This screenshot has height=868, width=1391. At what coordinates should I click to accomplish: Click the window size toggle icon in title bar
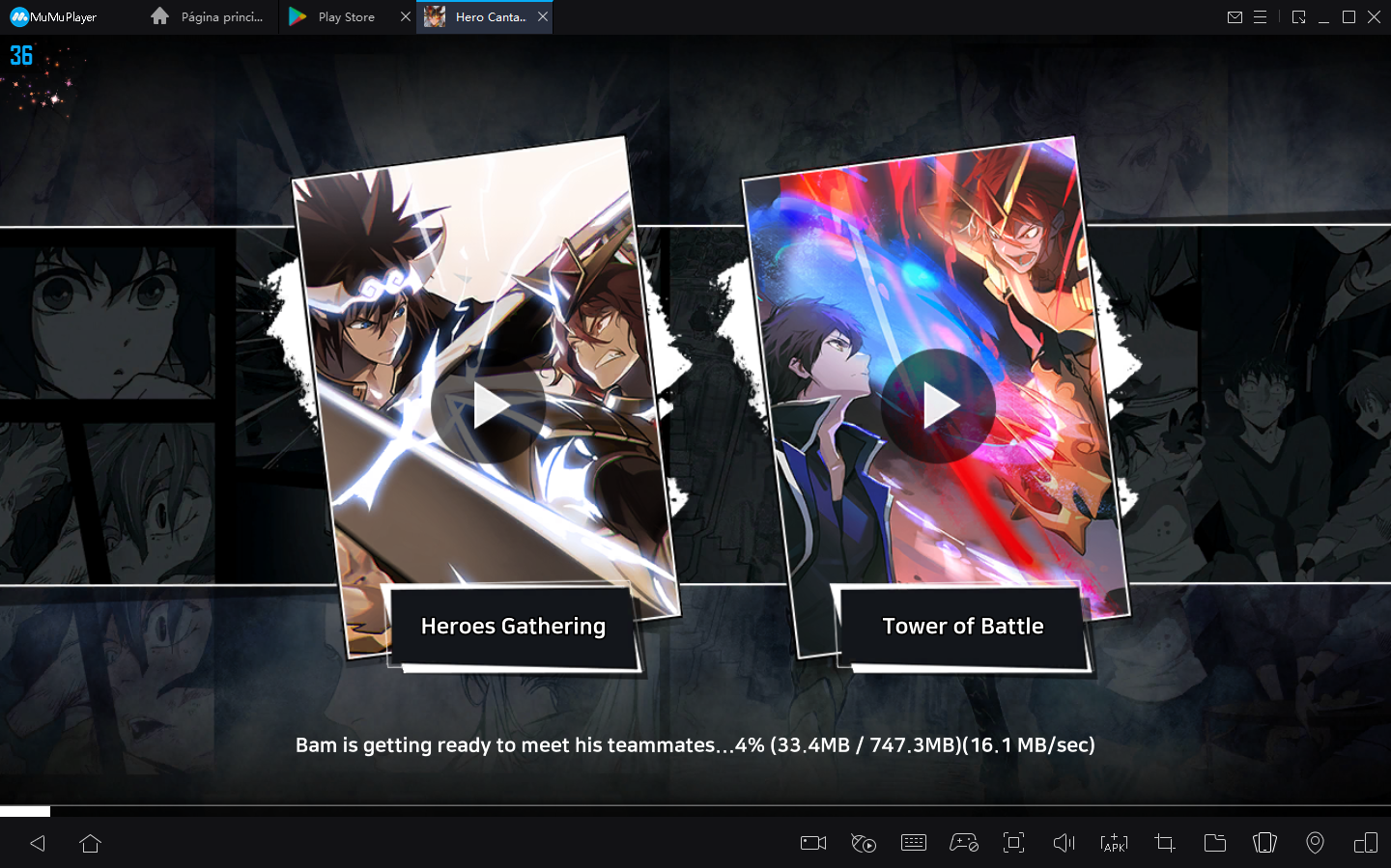(1298, 16)
